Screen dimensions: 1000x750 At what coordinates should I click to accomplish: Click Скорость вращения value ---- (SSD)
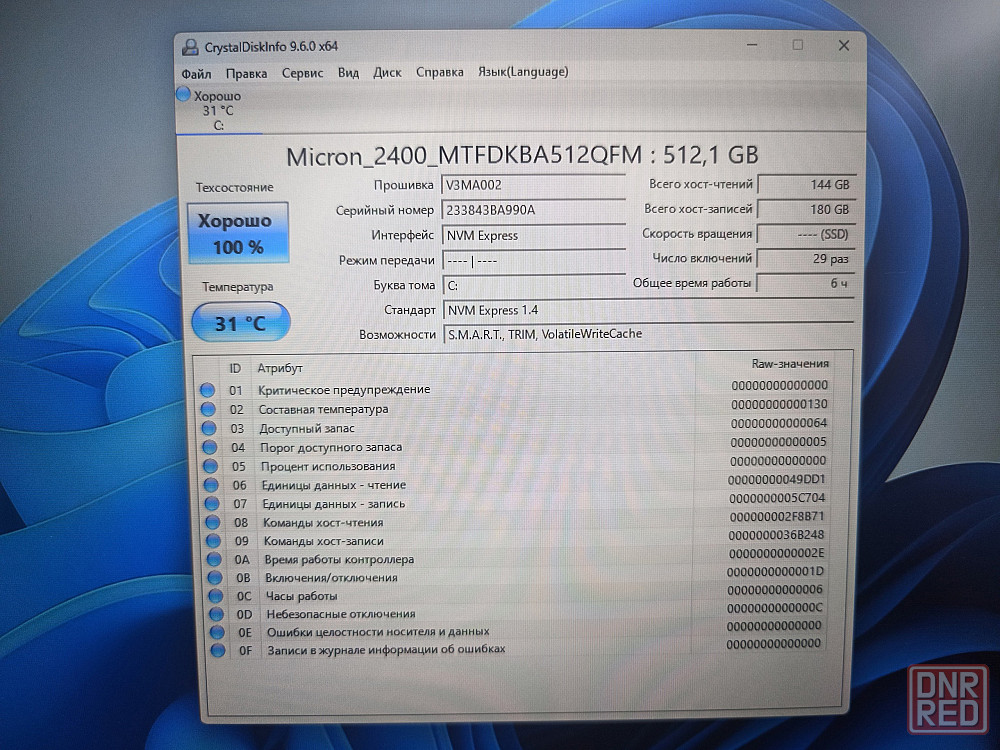pos(805,234)
